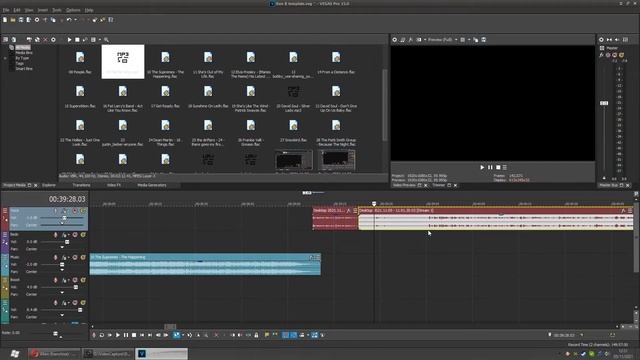Click the Beds track header menu icon
Viewport: 640px width, 360px height.
[x=5, y=235]
